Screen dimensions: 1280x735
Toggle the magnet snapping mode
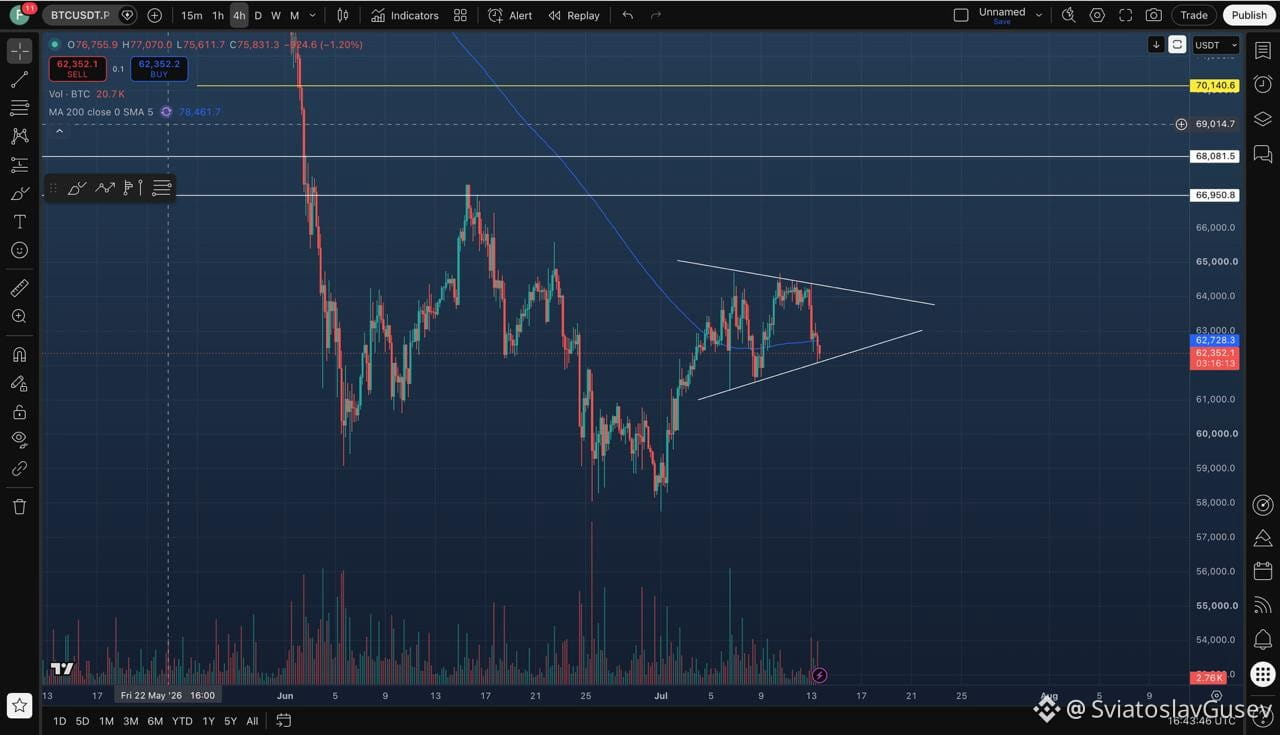(19, 354)
